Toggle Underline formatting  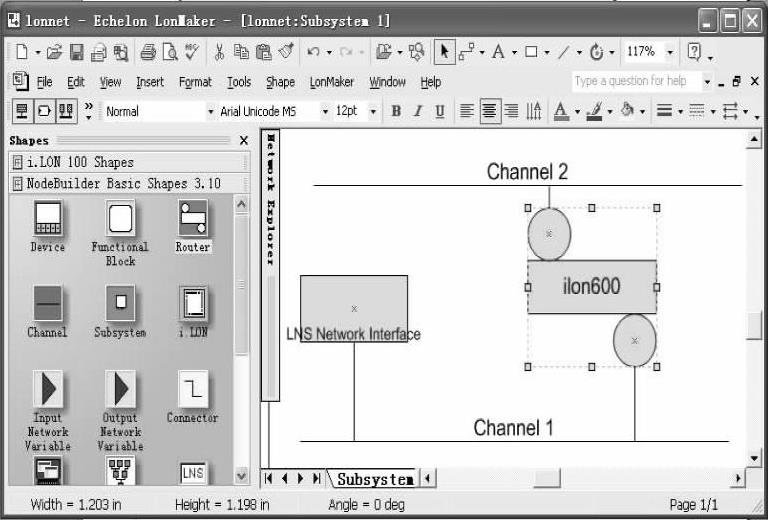(439, 111)
